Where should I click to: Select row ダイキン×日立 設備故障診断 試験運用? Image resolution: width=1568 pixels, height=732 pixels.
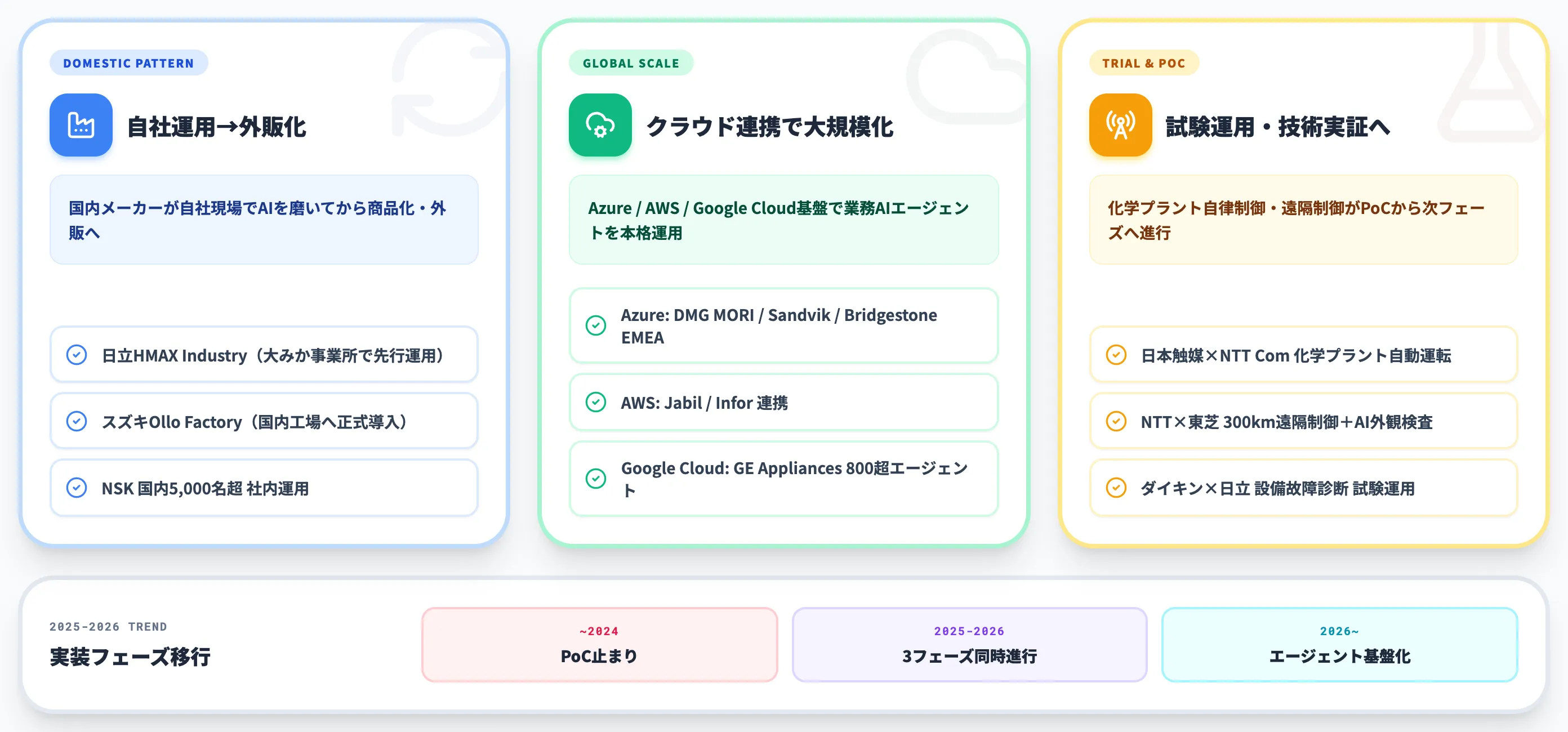(1303, 488)
